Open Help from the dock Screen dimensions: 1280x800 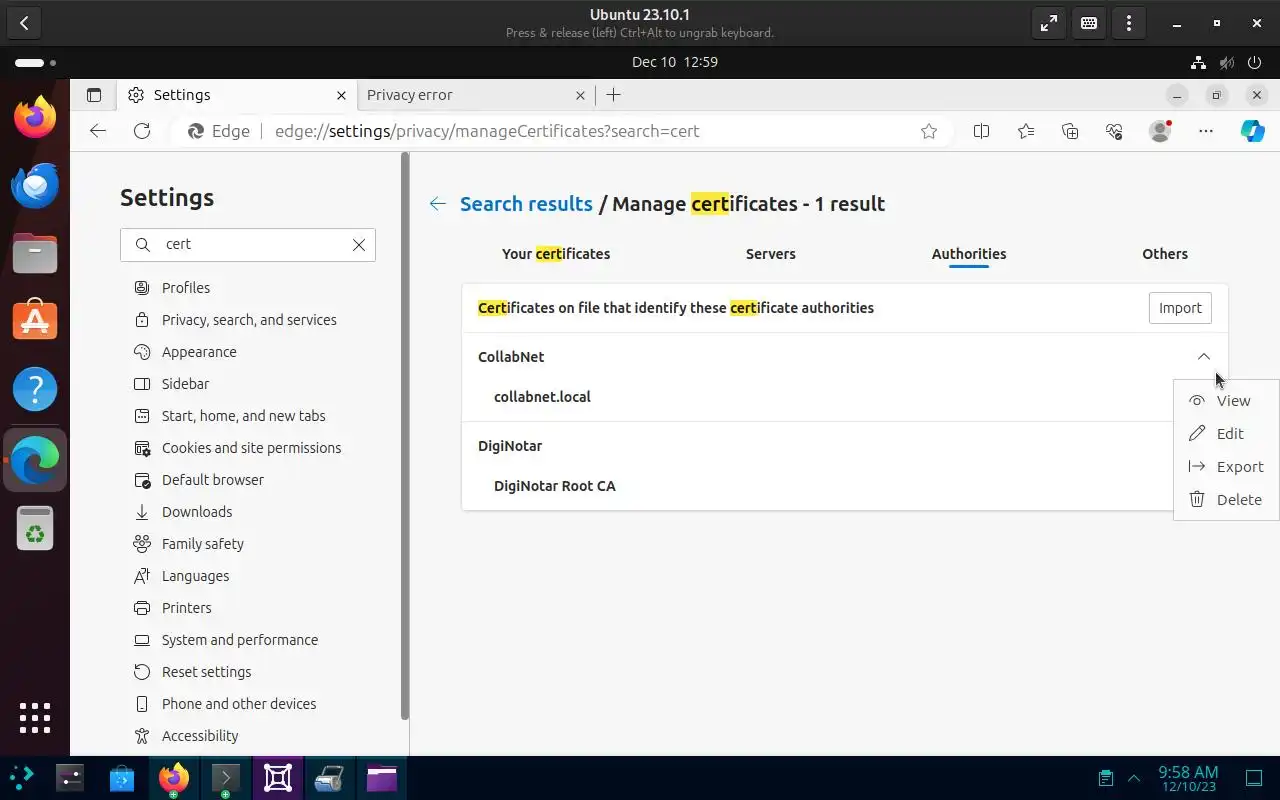click(35, 389)
